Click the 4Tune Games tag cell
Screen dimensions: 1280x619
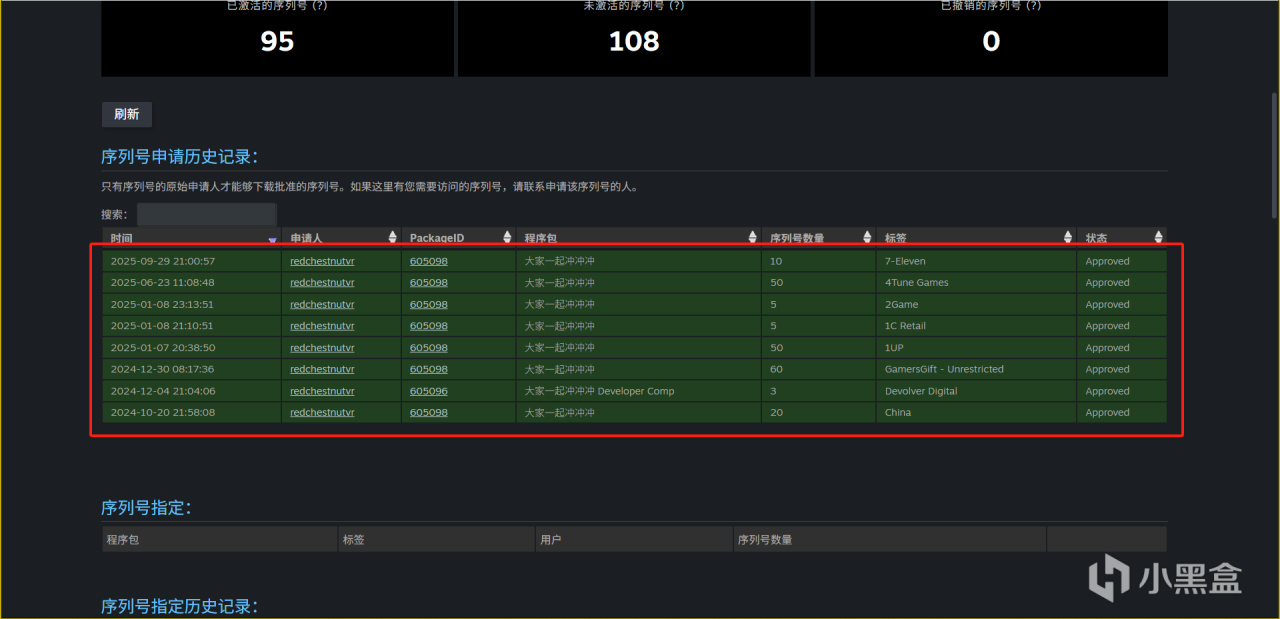click(x=976, y=283)
